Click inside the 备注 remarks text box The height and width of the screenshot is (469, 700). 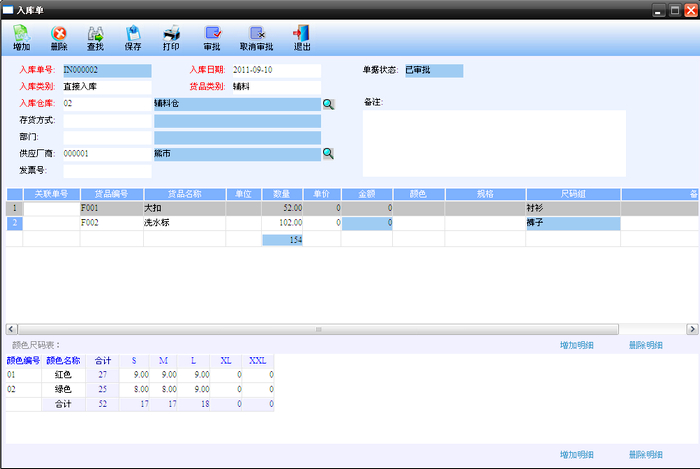(x=493, y=142)
